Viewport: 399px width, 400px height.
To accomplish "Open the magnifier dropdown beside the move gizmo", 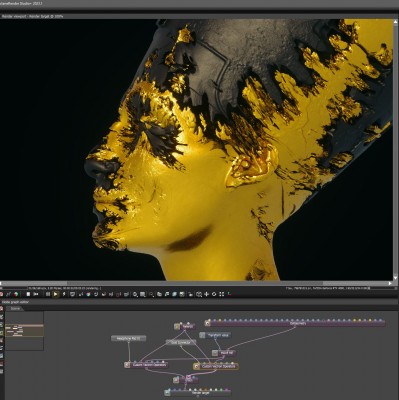I will (x=199, y=294).
